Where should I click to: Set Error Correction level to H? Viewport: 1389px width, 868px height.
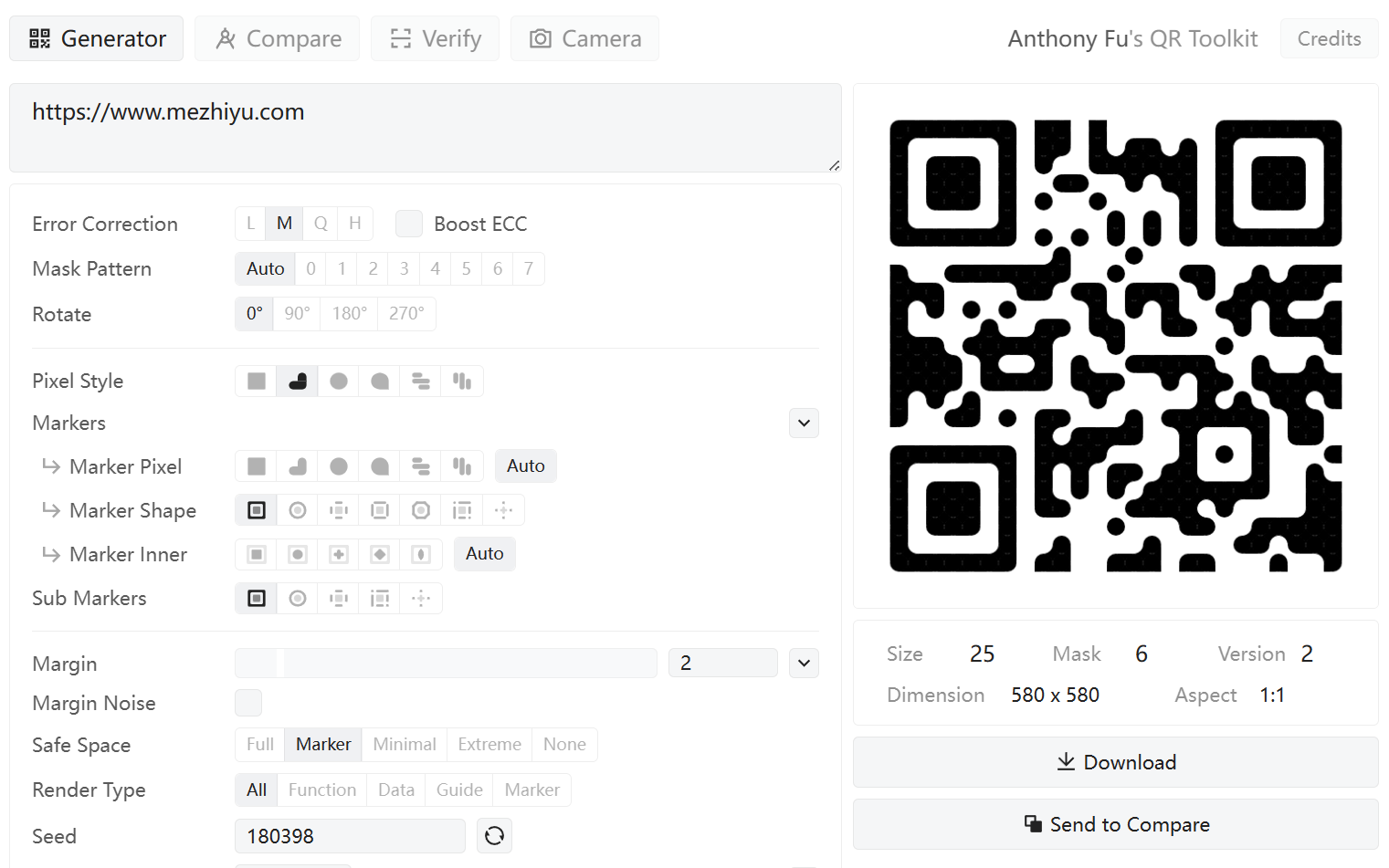coord(355,224)
